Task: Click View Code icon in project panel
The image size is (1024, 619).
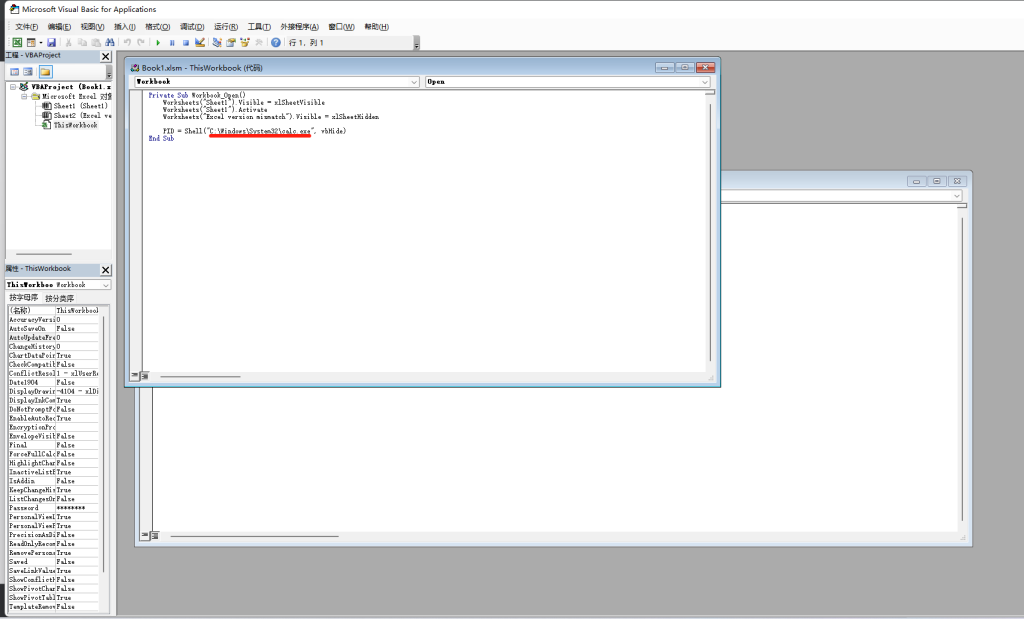Action: [x=14, y=72]
